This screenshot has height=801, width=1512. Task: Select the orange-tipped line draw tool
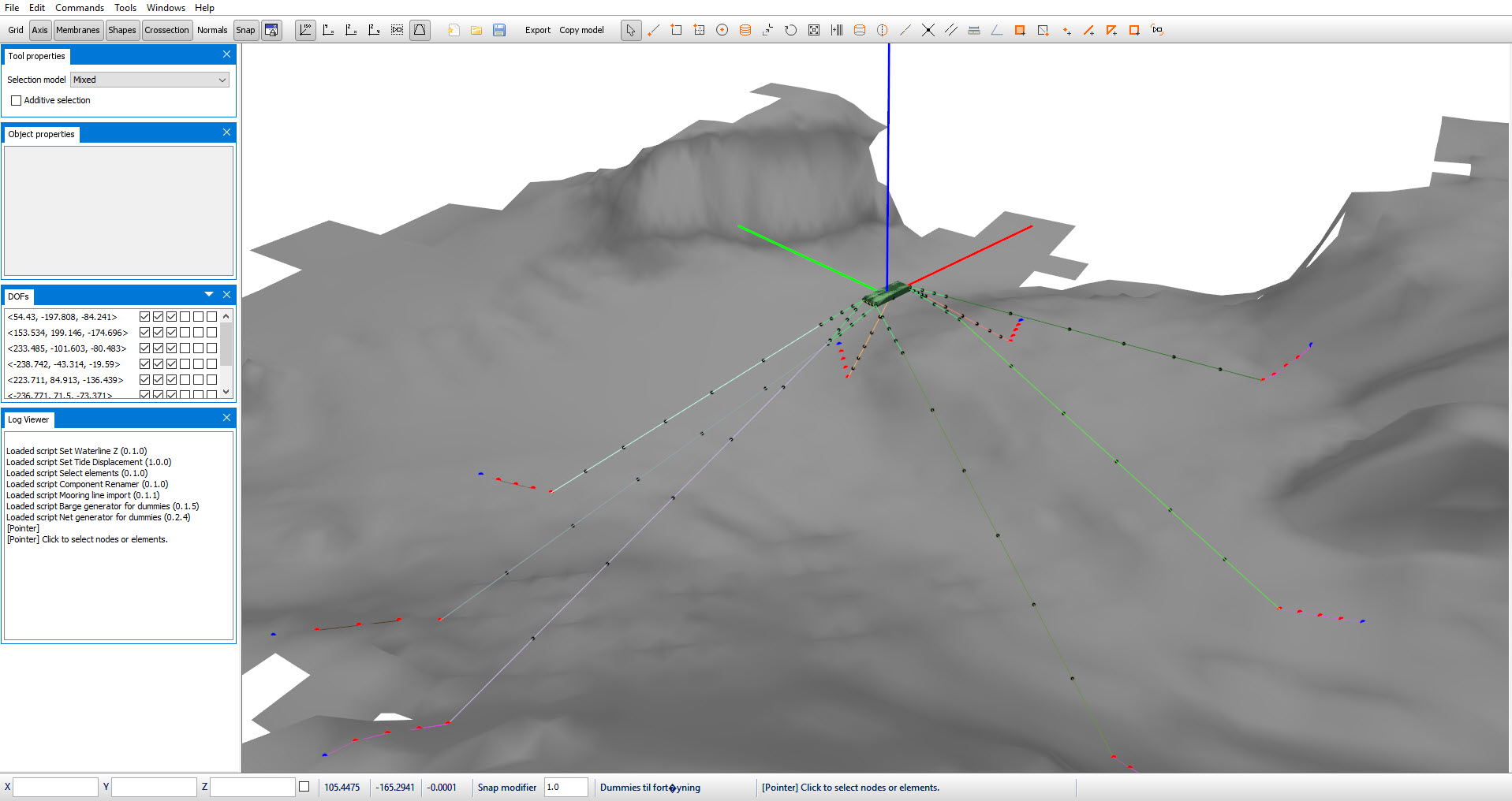click(654, 30)
